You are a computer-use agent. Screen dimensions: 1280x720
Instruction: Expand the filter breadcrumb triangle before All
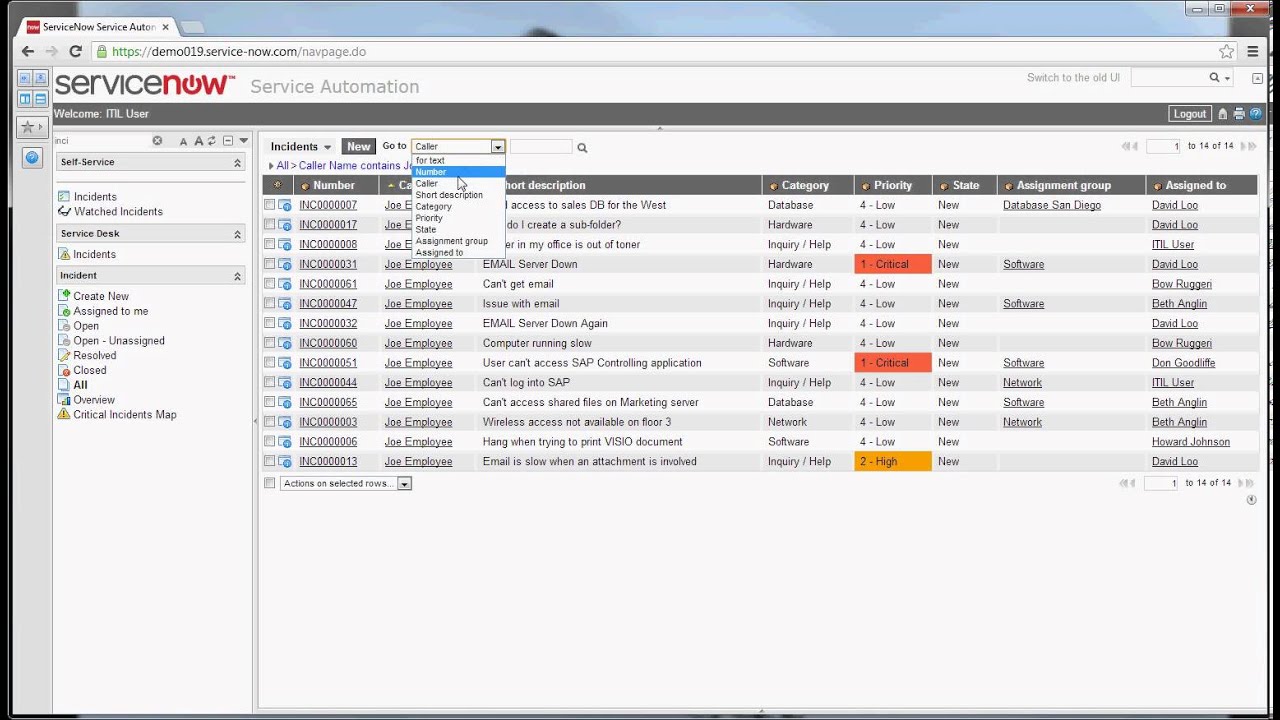pos(270,166)
